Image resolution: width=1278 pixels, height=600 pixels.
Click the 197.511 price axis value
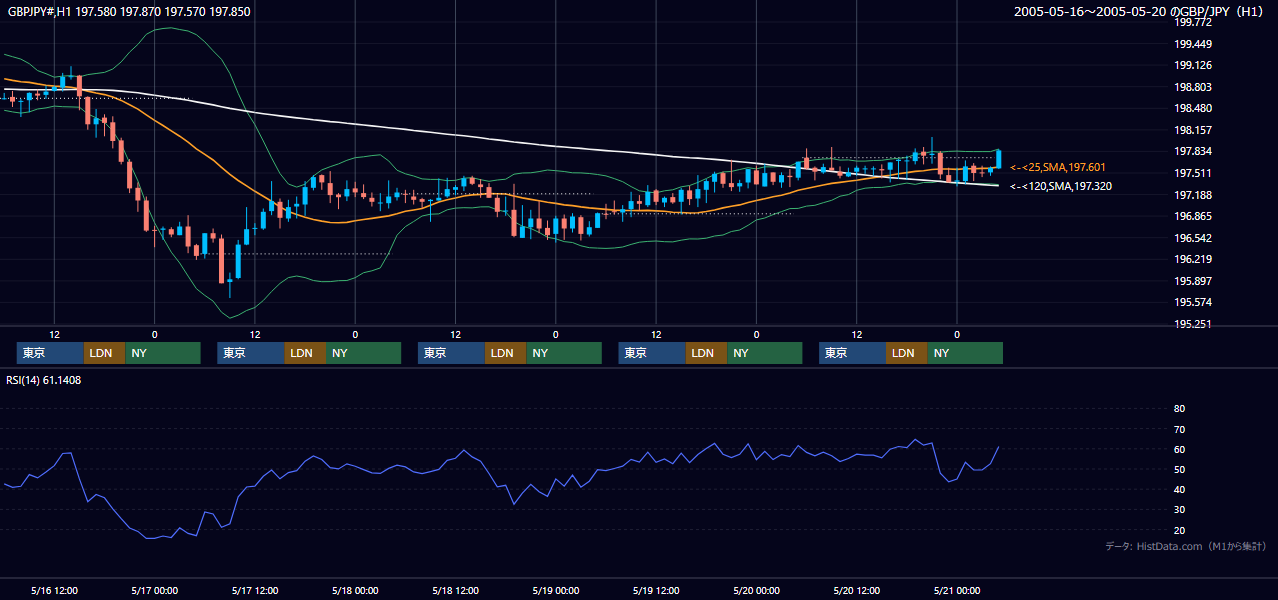(1192, 173)
